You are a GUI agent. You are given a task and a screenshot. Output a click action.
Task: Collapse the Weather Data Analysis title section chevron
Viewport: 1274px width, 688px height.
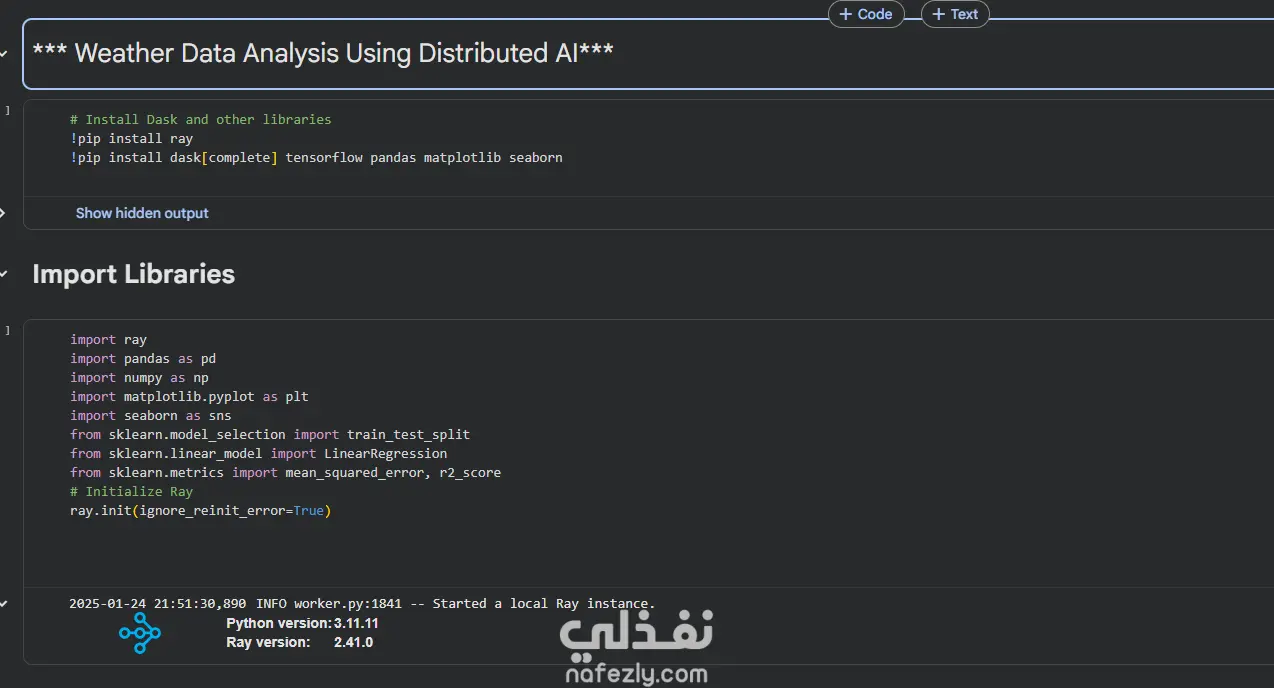click(4, 53)
